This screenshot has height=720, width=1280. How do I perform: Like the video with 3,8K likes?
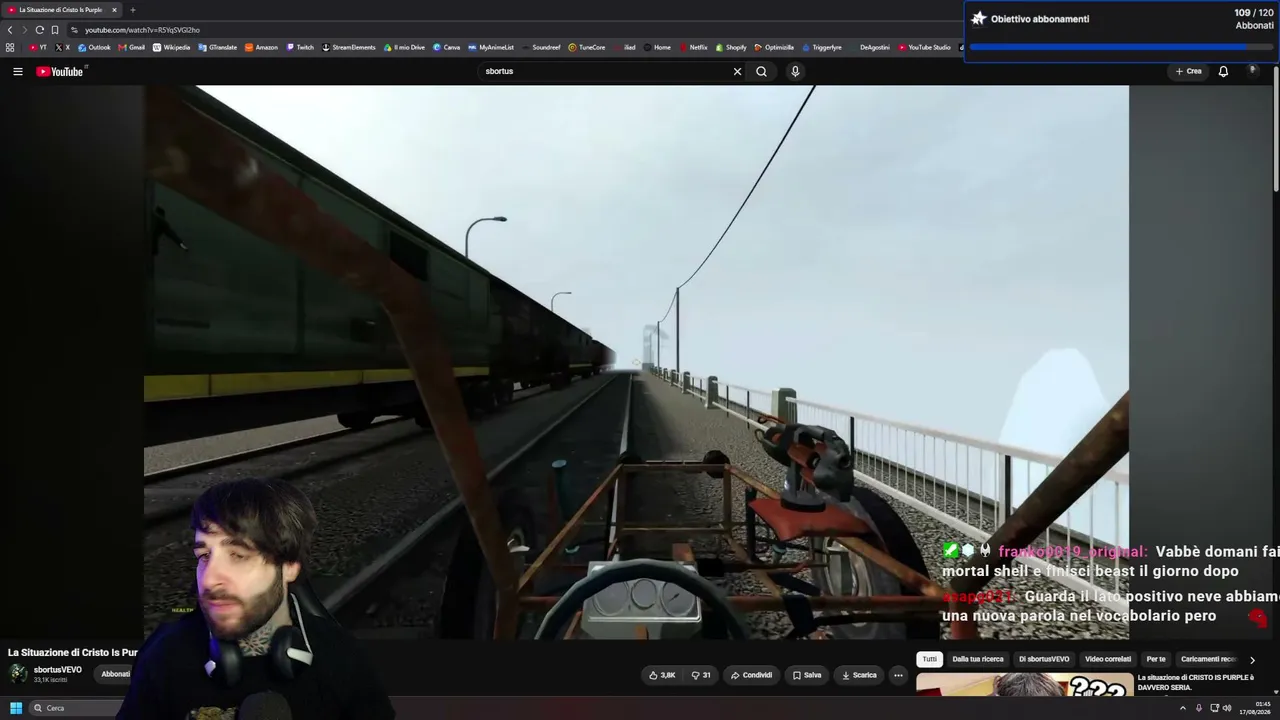tap(662, 675)
